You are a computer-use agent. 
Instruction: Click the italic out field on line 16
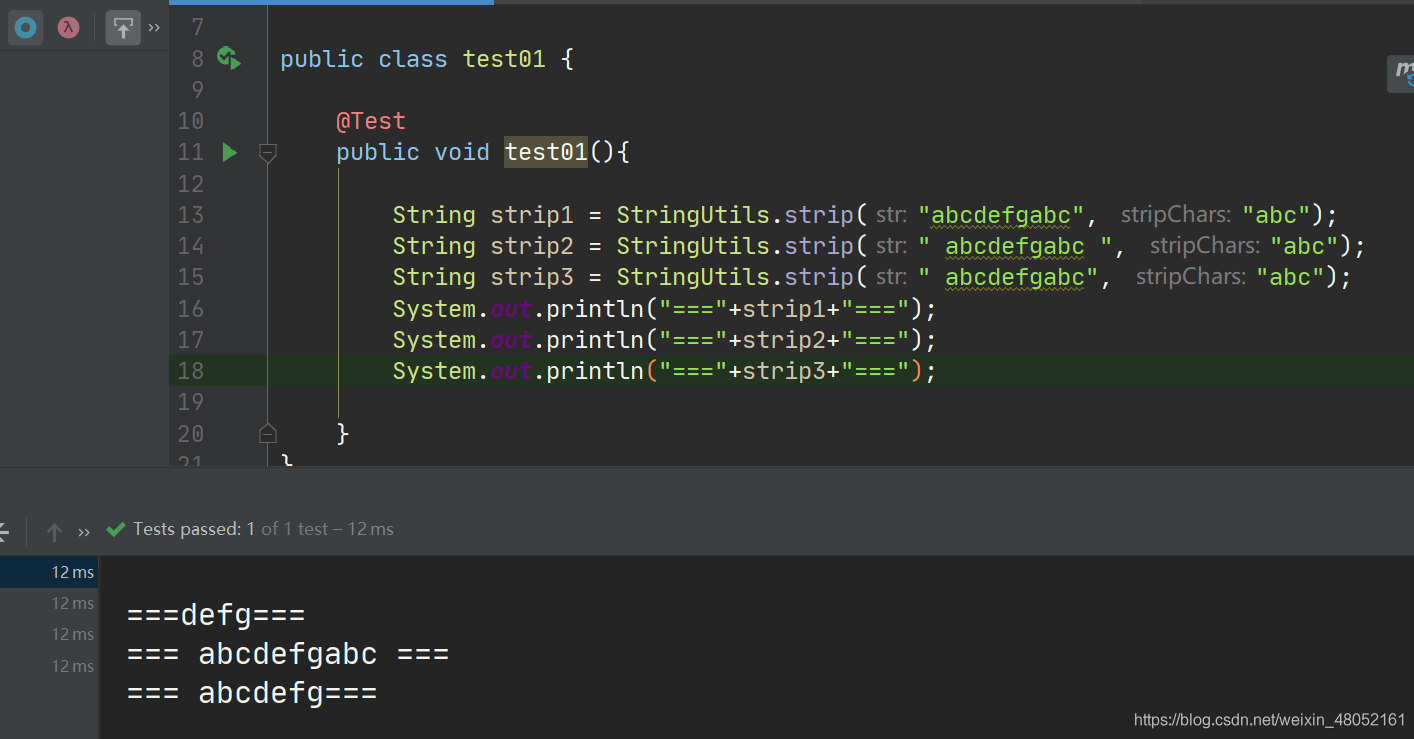(x=511, y=309)
